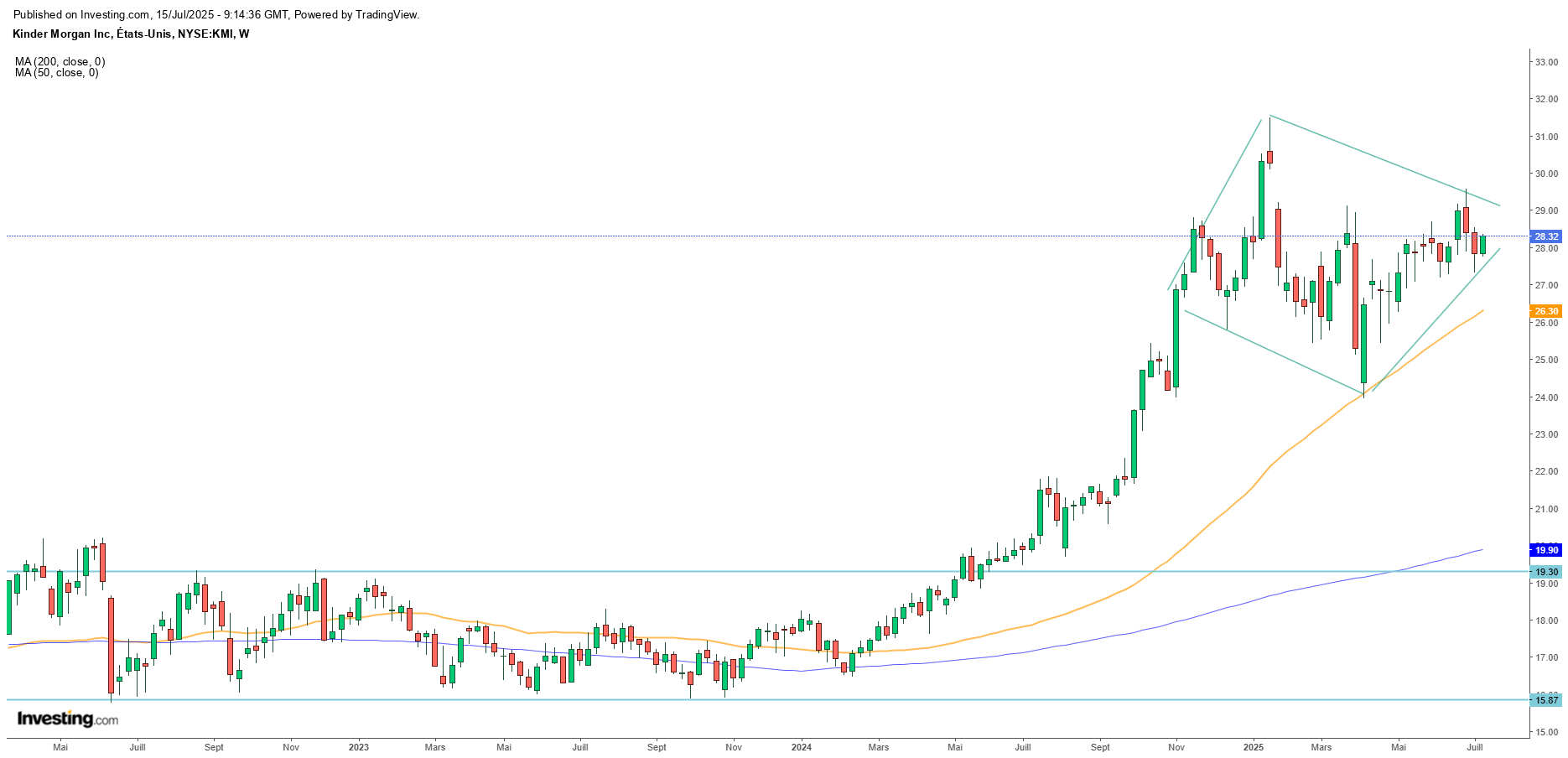1568x758 pixels.
Task: Click the 28.00 price axis label
Action: [1546, 248]
